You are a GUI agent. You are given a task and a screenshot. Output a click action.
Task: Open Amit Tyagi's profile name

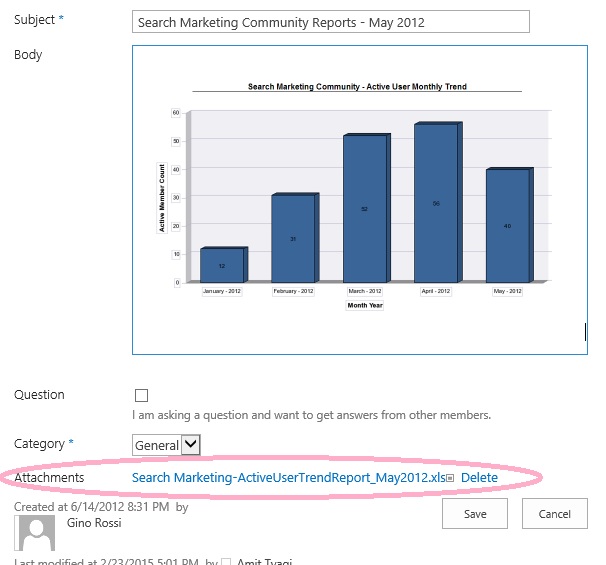(264, 561)
